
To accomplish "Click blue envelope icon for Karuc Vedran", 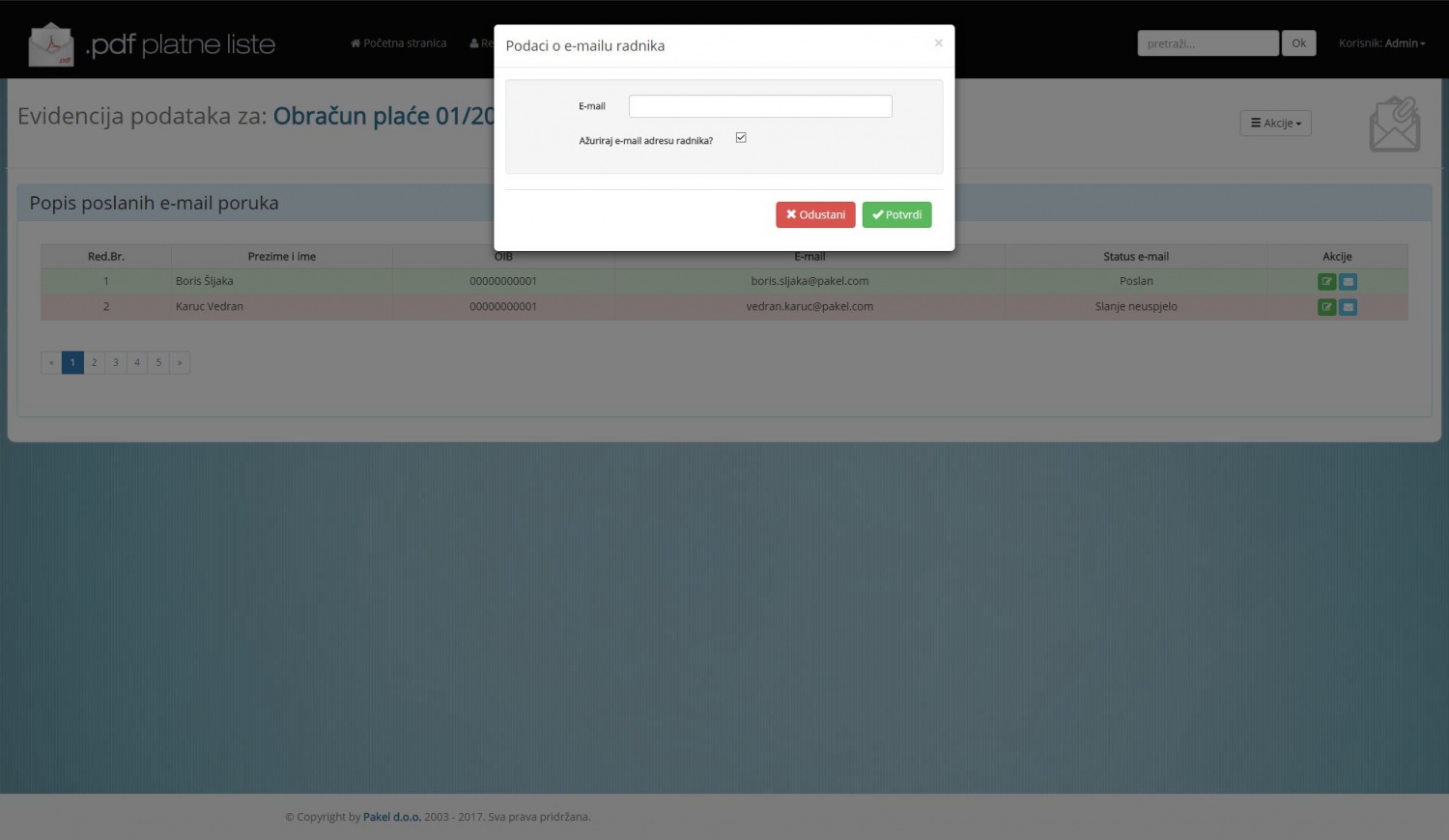I will 1349,307.
